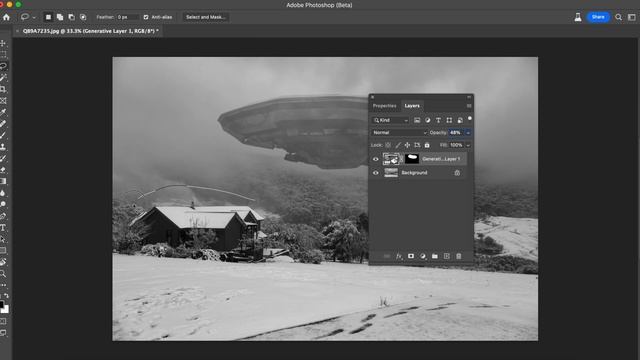The height and width of the screenshot is (360, 640).
Task: Select the Dodge tool
Action: [3, 204]
